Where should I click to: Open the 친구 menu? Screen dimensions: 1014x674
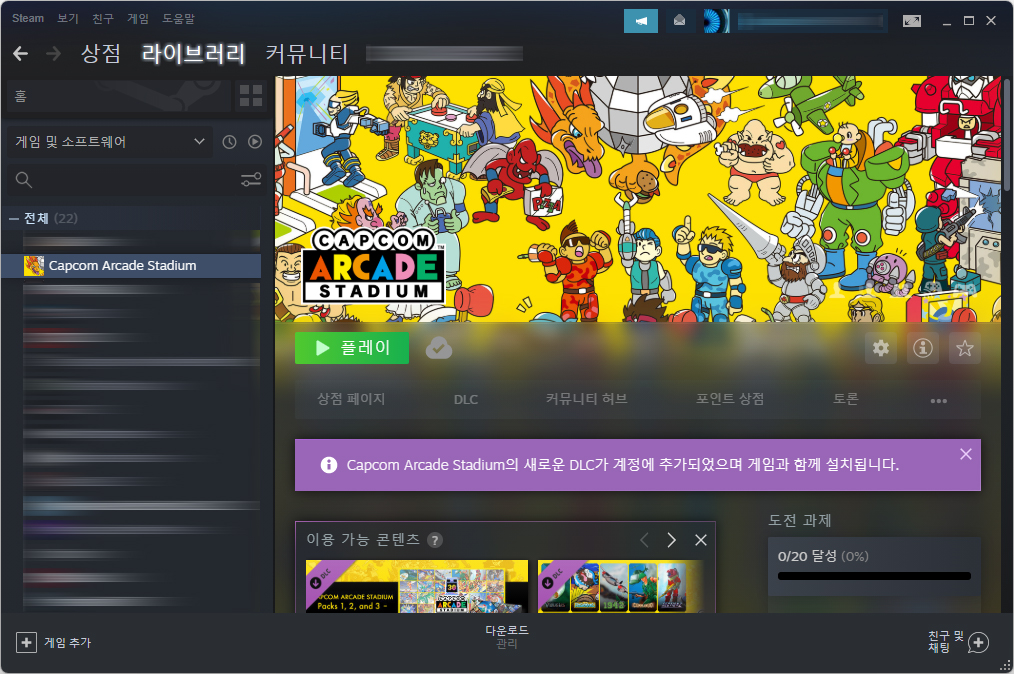[103, 18]
